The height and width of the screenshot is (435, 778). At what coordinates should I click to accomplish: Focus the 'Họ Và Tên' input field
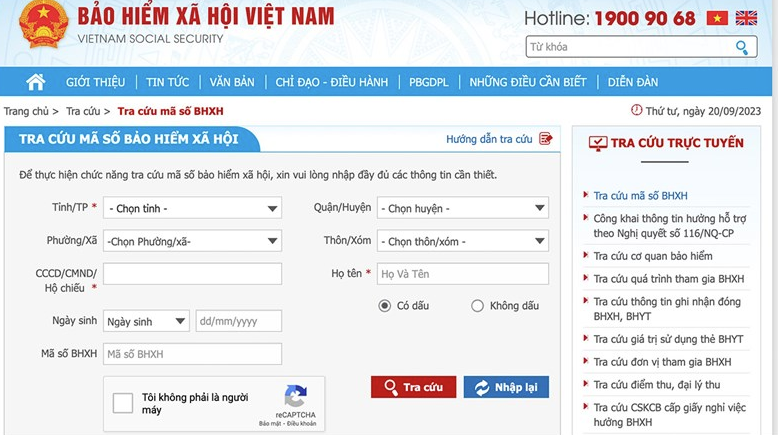point(463,274)
